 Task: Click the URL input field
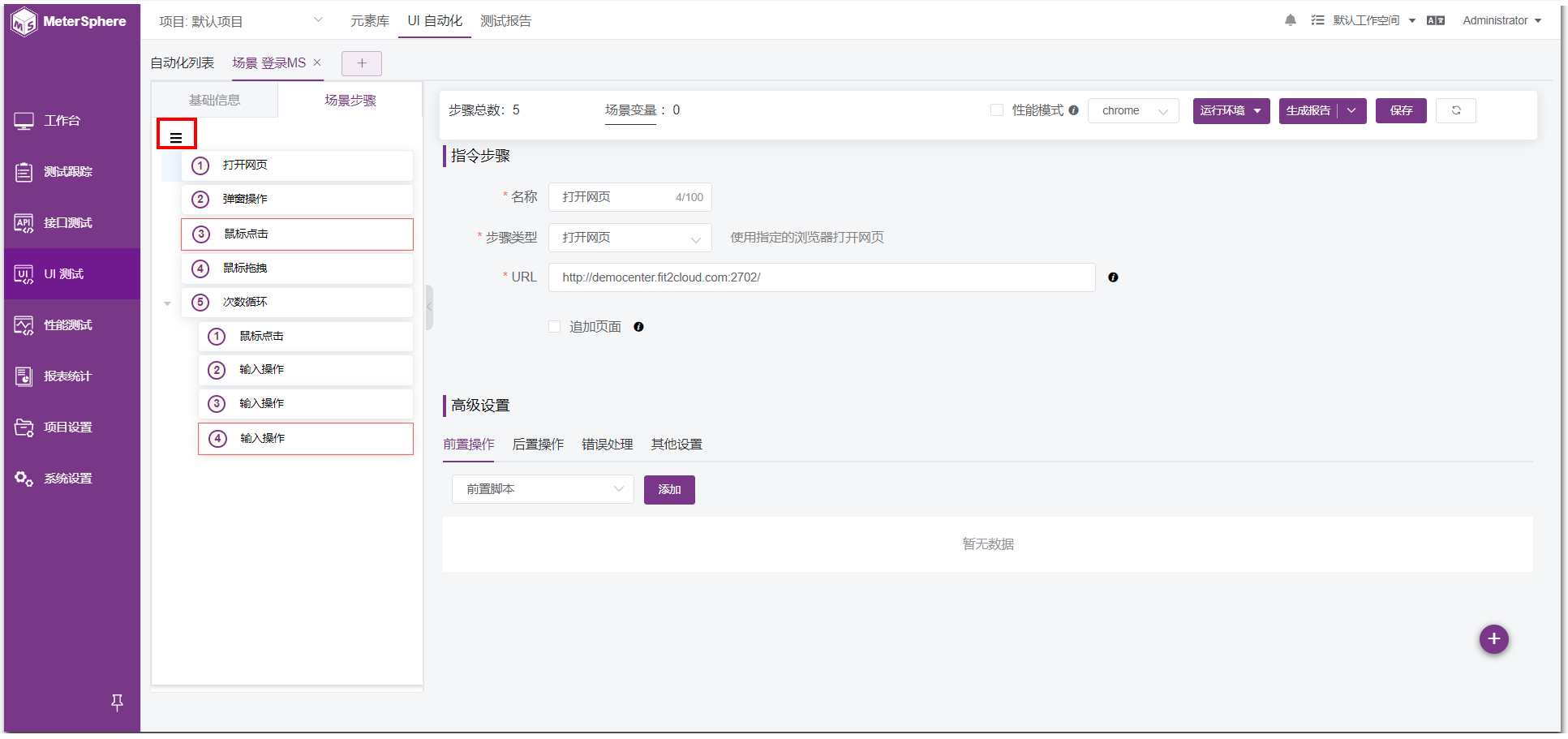pyautogui.click(x=822, y=277)
